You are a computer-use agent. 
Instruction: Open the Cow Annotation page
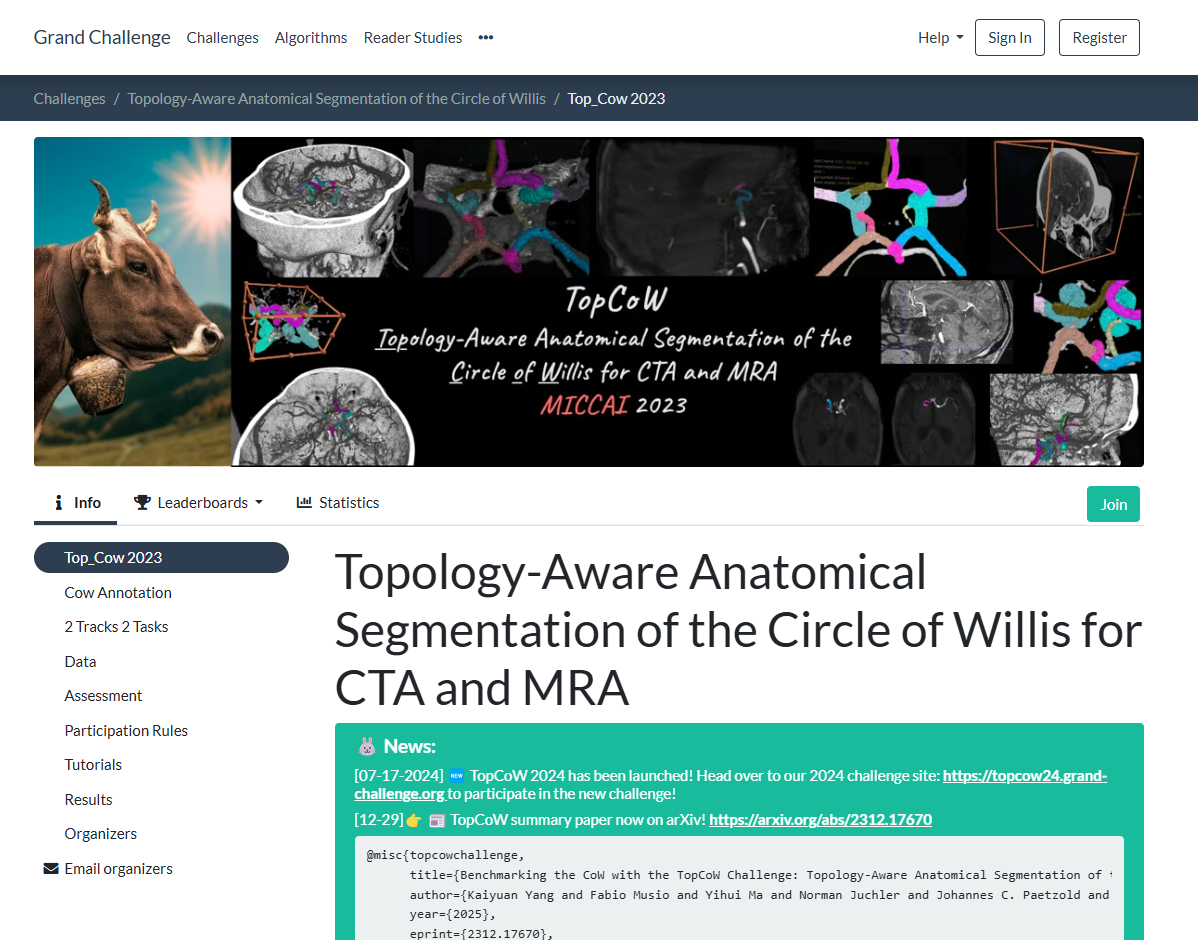point(118,593)
